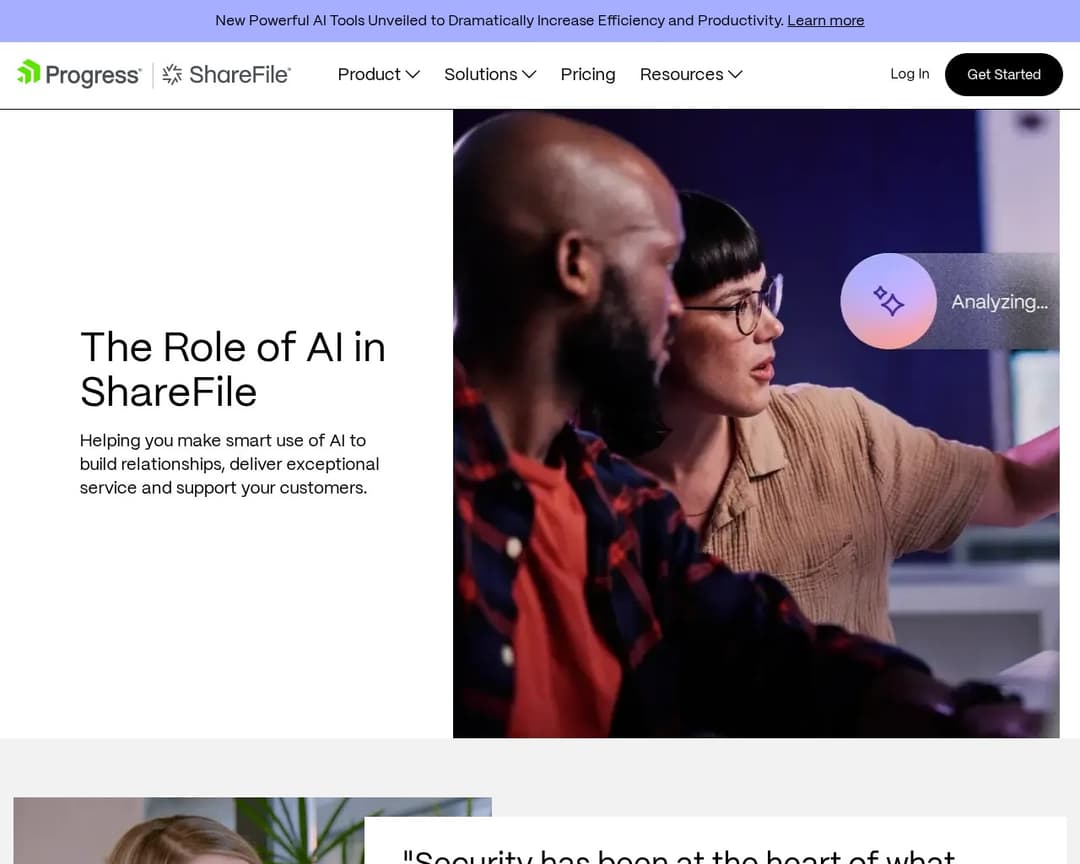Open the Solutions menu
1080x864 pixels.
pyautogui.click(x=490, y=74)
